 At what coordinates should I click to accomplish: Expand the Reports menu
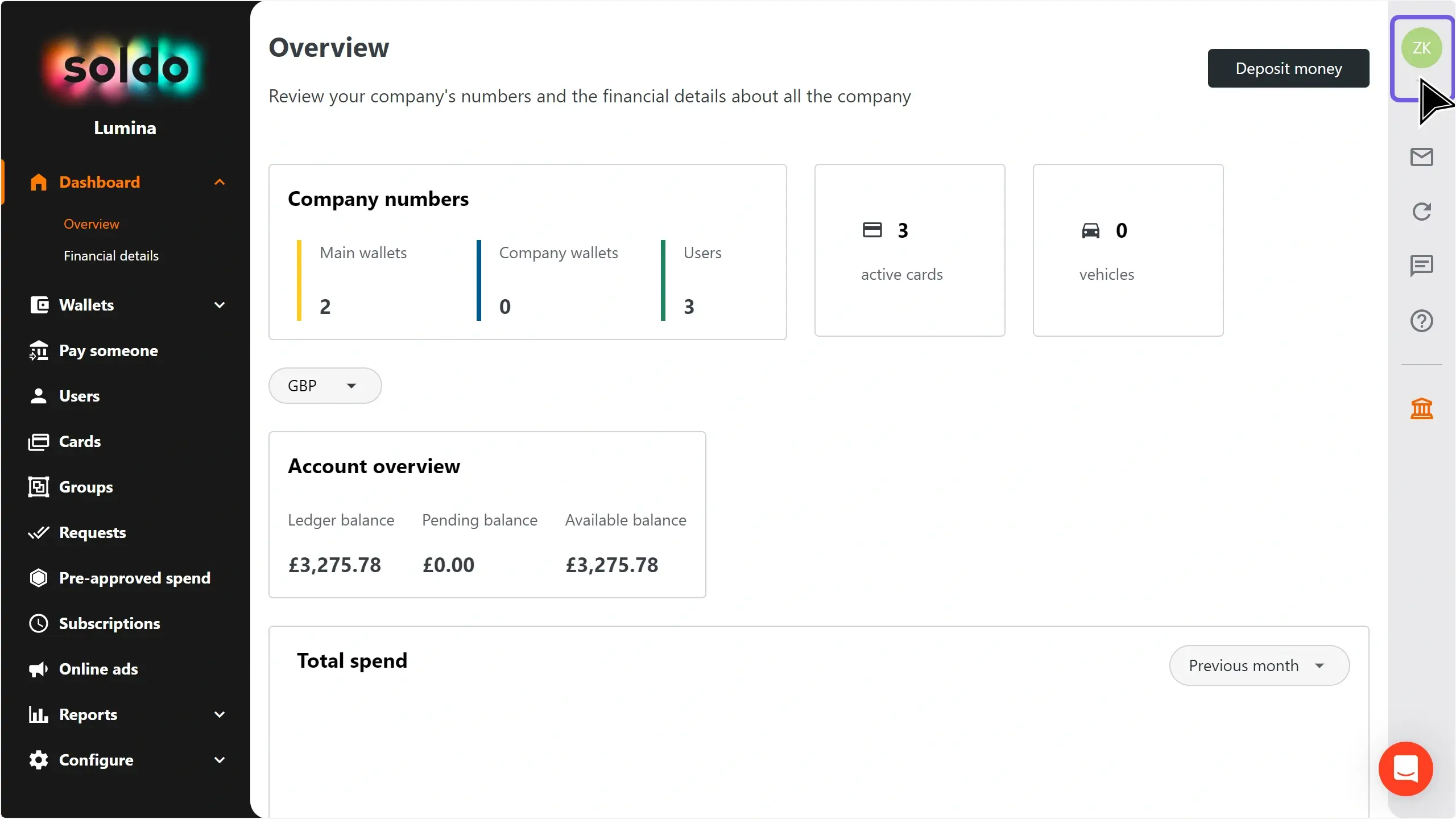(220, 714)
